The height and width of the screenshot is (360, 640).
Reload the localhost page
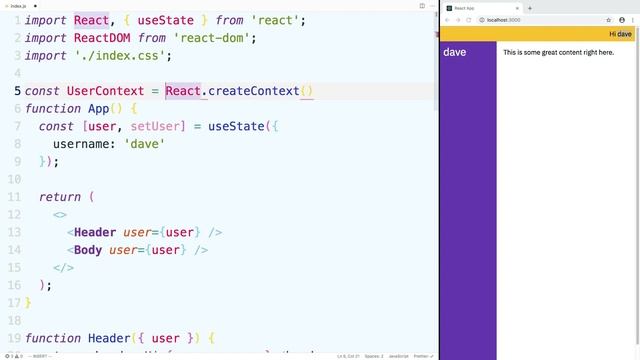[469, 20]
